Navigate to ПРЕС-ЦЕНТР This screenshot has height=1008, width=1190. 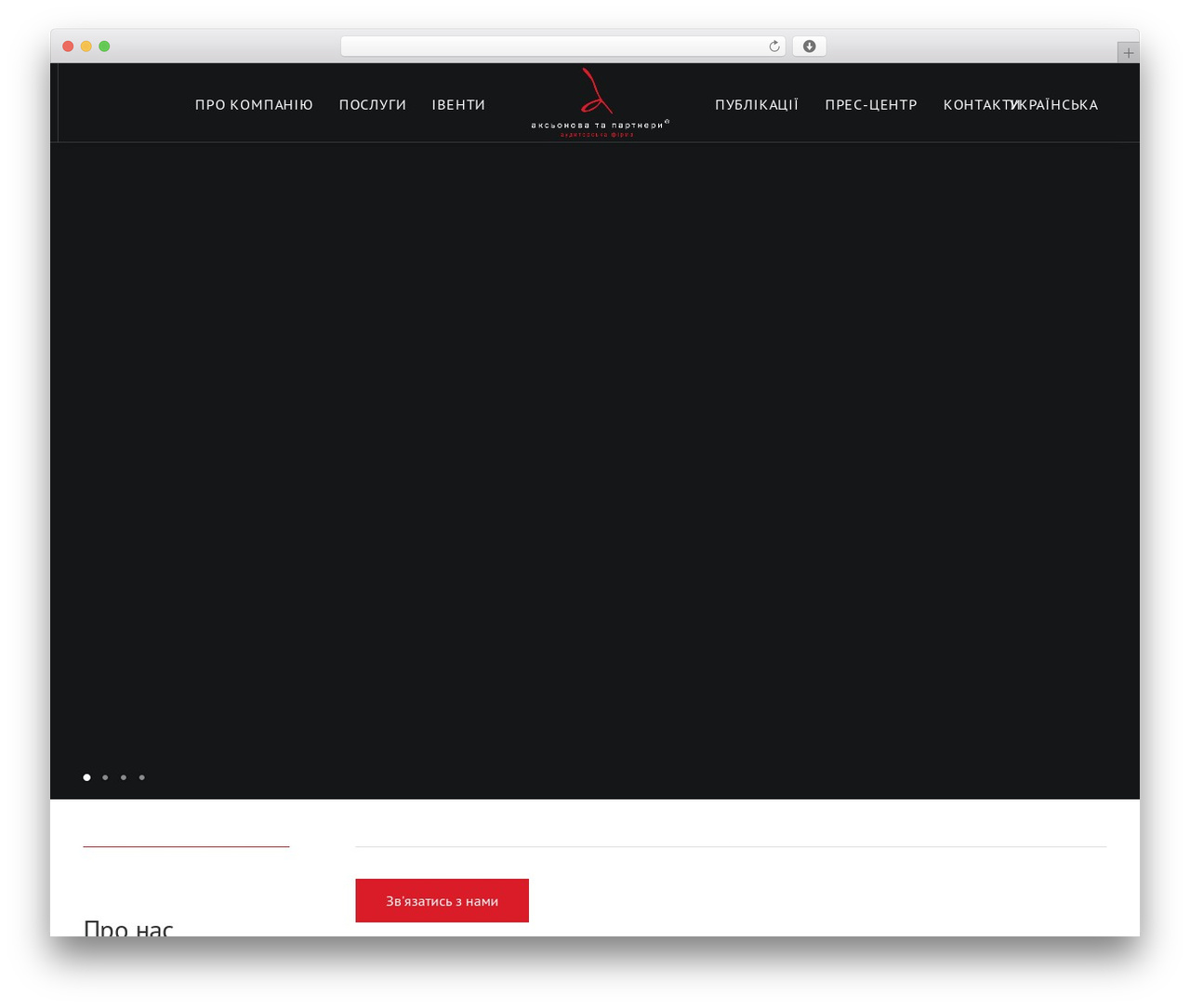coord(871,105)
